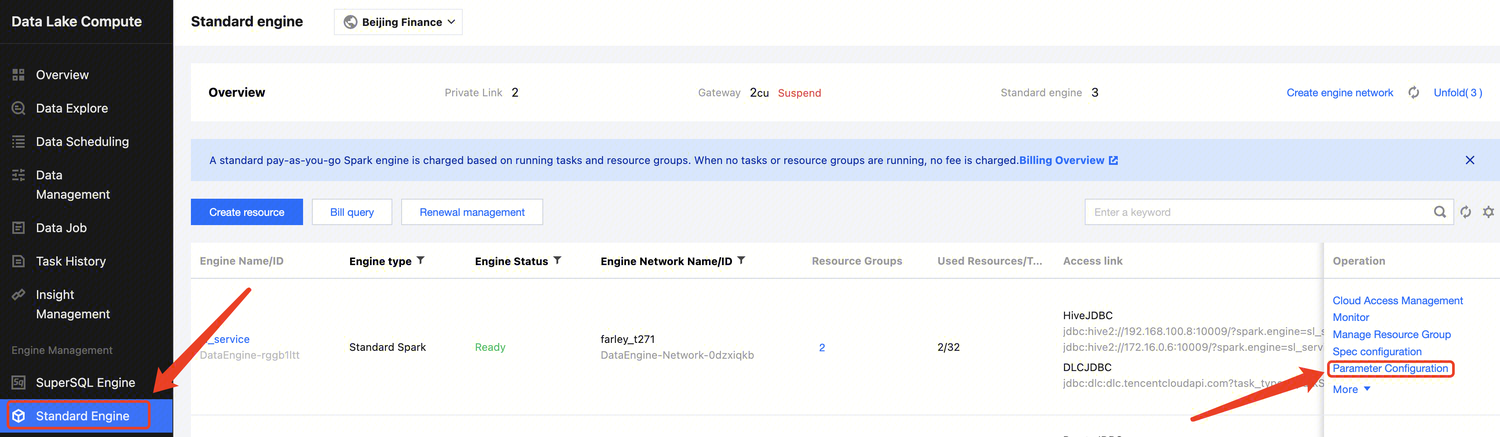Open SuperSQL Engine menu item
The image size is (1500, 437).
pos(85,382)
